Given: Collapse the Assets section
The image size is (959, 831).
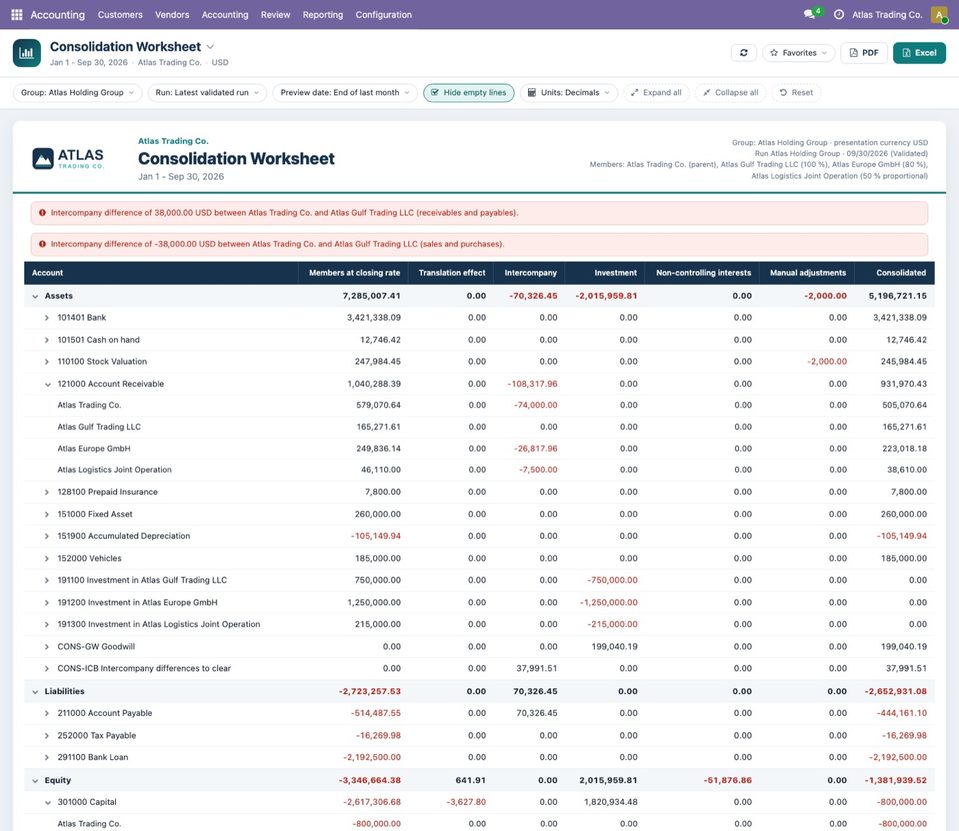Looking at the screenshot, I should coord(35,296).
